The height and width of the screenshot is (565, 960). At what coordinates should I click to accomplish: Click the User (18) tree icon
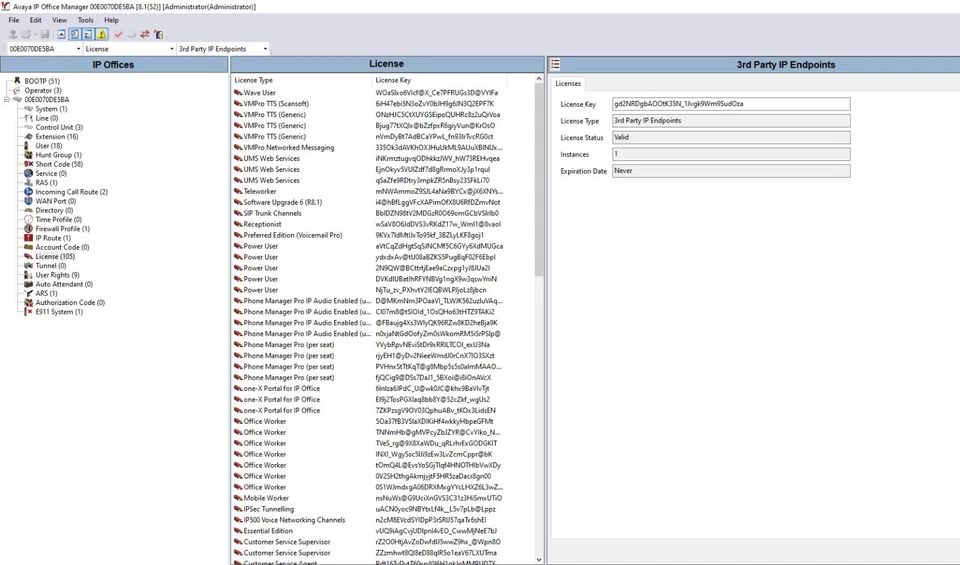(27, 145)
